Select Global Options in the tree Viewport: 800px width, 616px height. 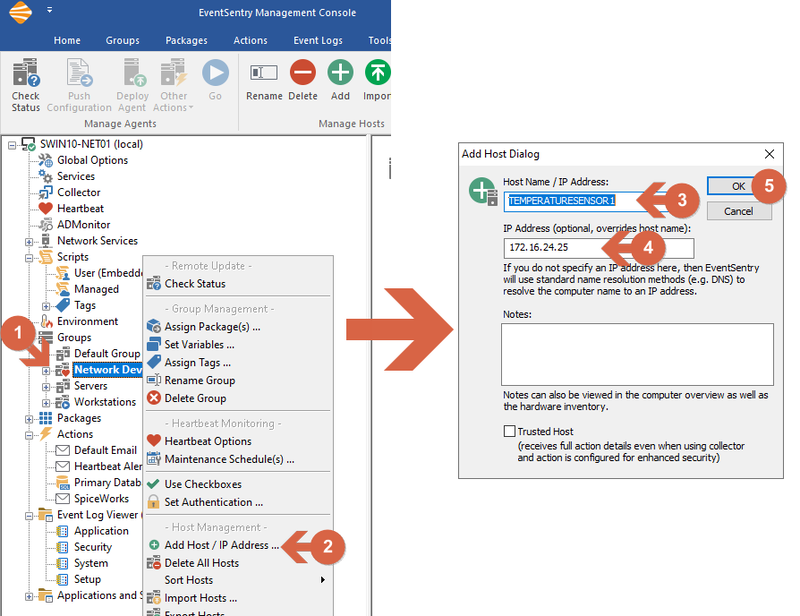click(x=92, y=160)
